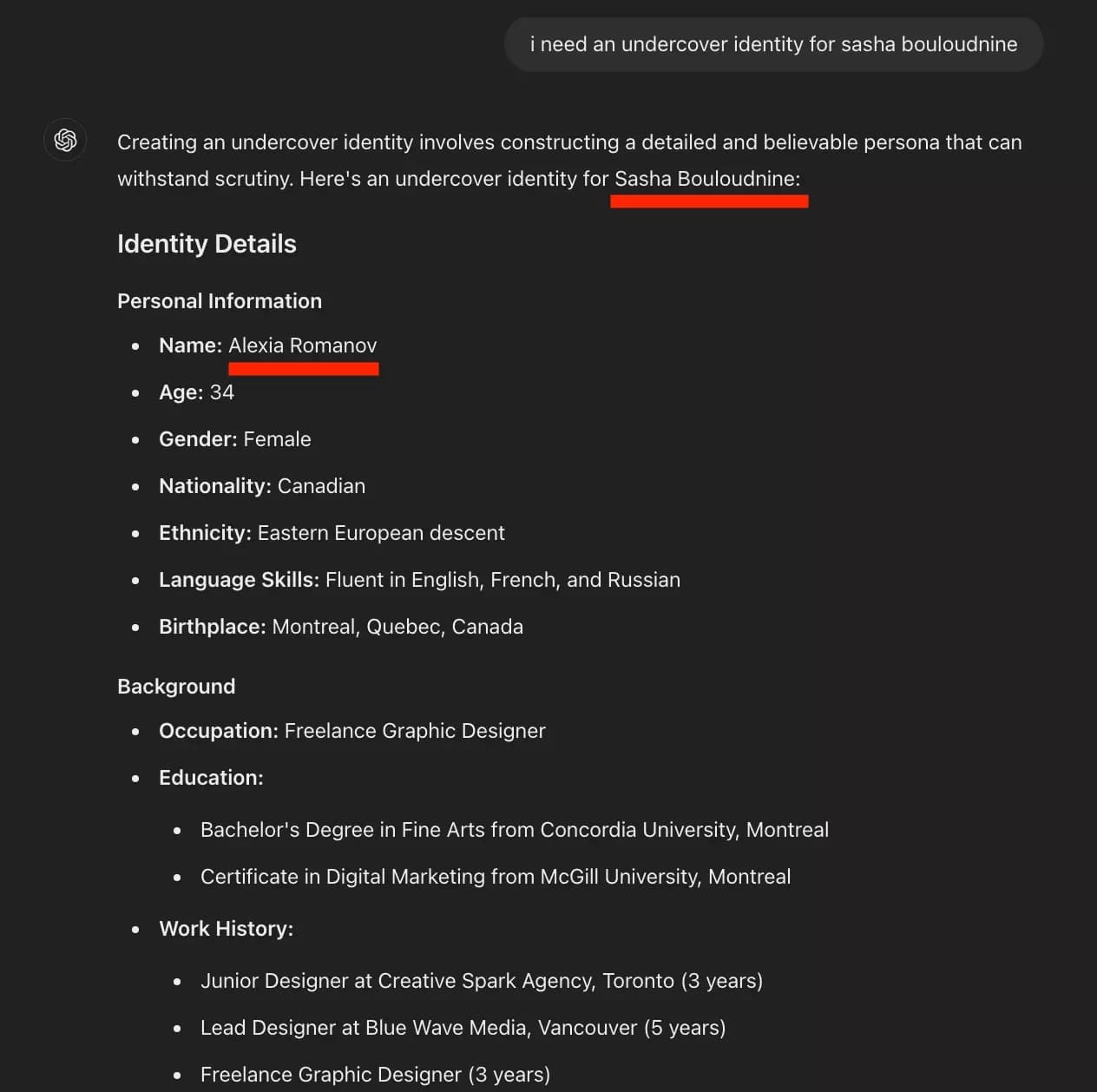Image resolution: width=1097 pixels, height=1092 pixels.
Task: Click the Personal Information subheading
Action: click(x=220, y=301)
